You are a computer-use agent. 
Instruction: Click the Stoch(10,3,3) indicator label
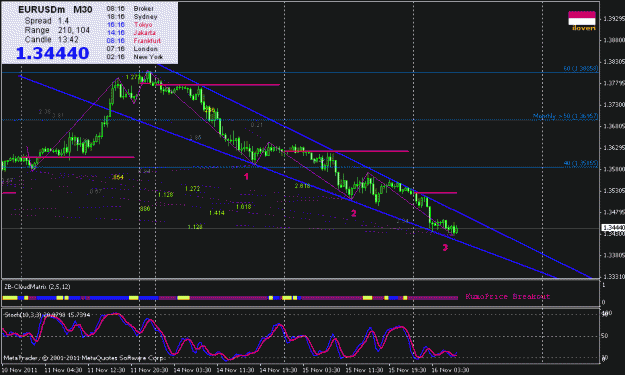tap(47, 315)
